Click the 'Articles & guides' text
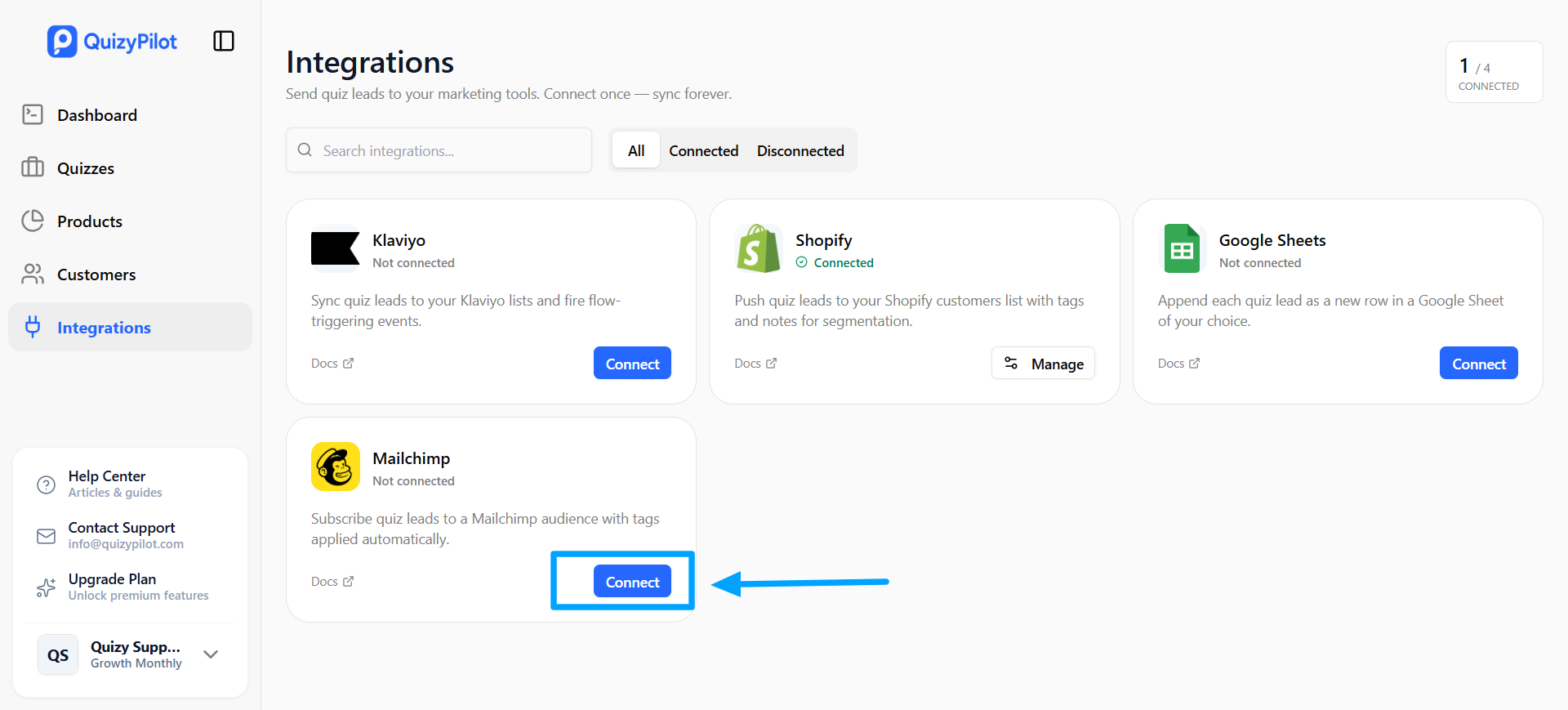Image resolution: width=1568 pixels, height=710 pixels. click(115, 493)
